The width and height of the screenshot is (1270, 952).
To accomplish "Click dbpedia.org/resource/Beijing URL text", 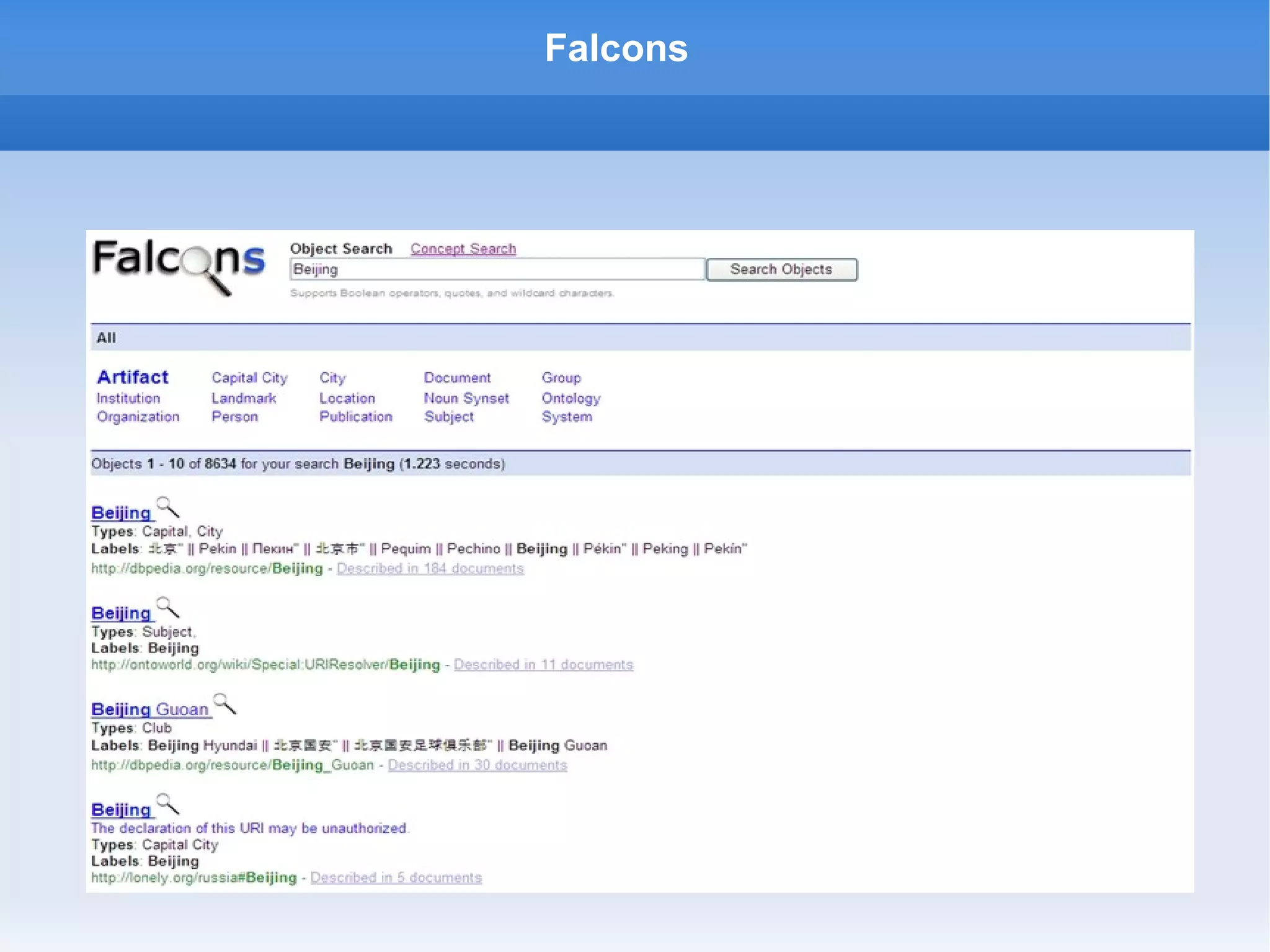I will tap(207, 569).
